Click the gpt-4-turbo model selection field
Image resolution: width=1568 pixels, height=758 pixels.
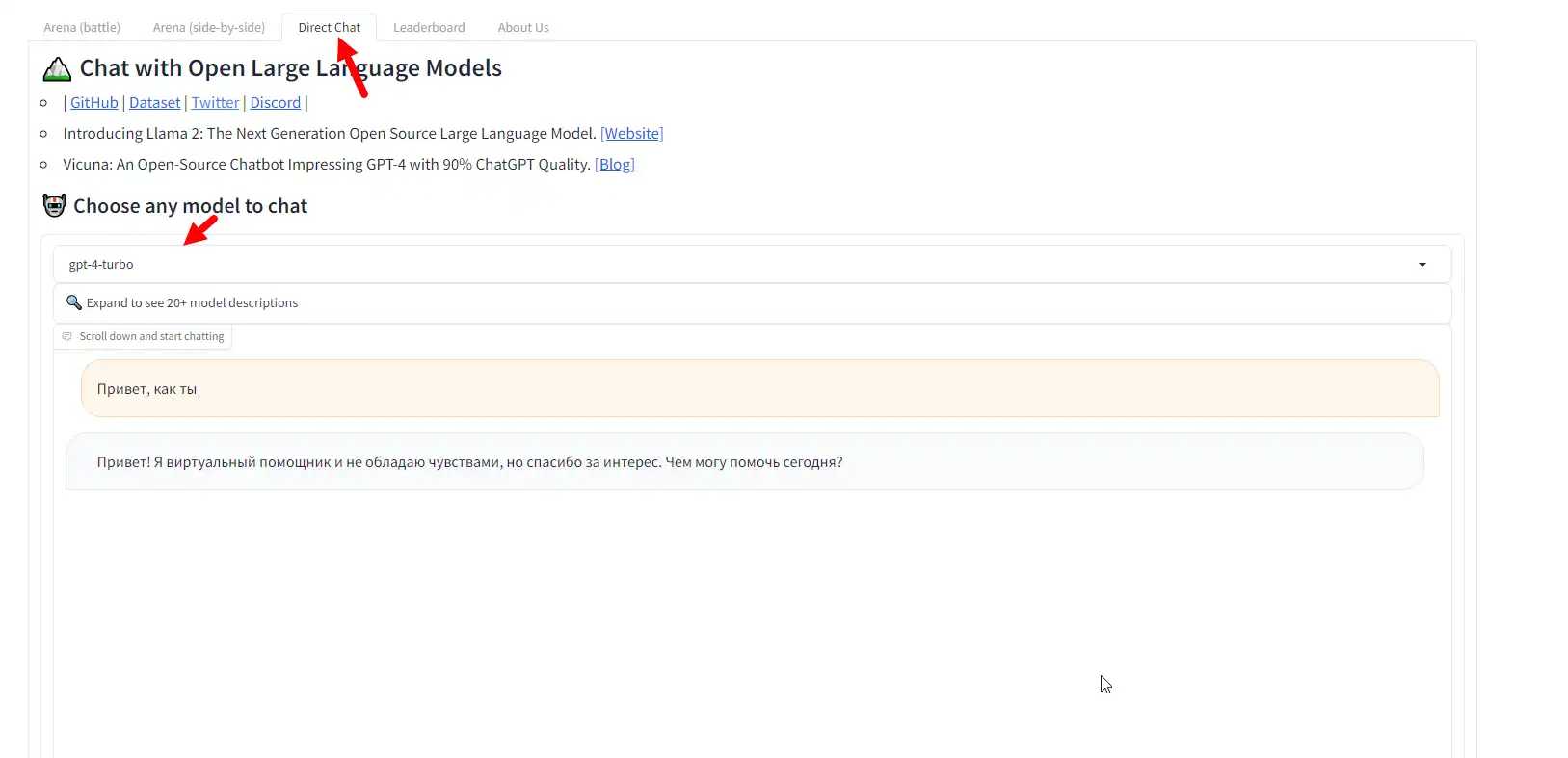coord(732,265)
